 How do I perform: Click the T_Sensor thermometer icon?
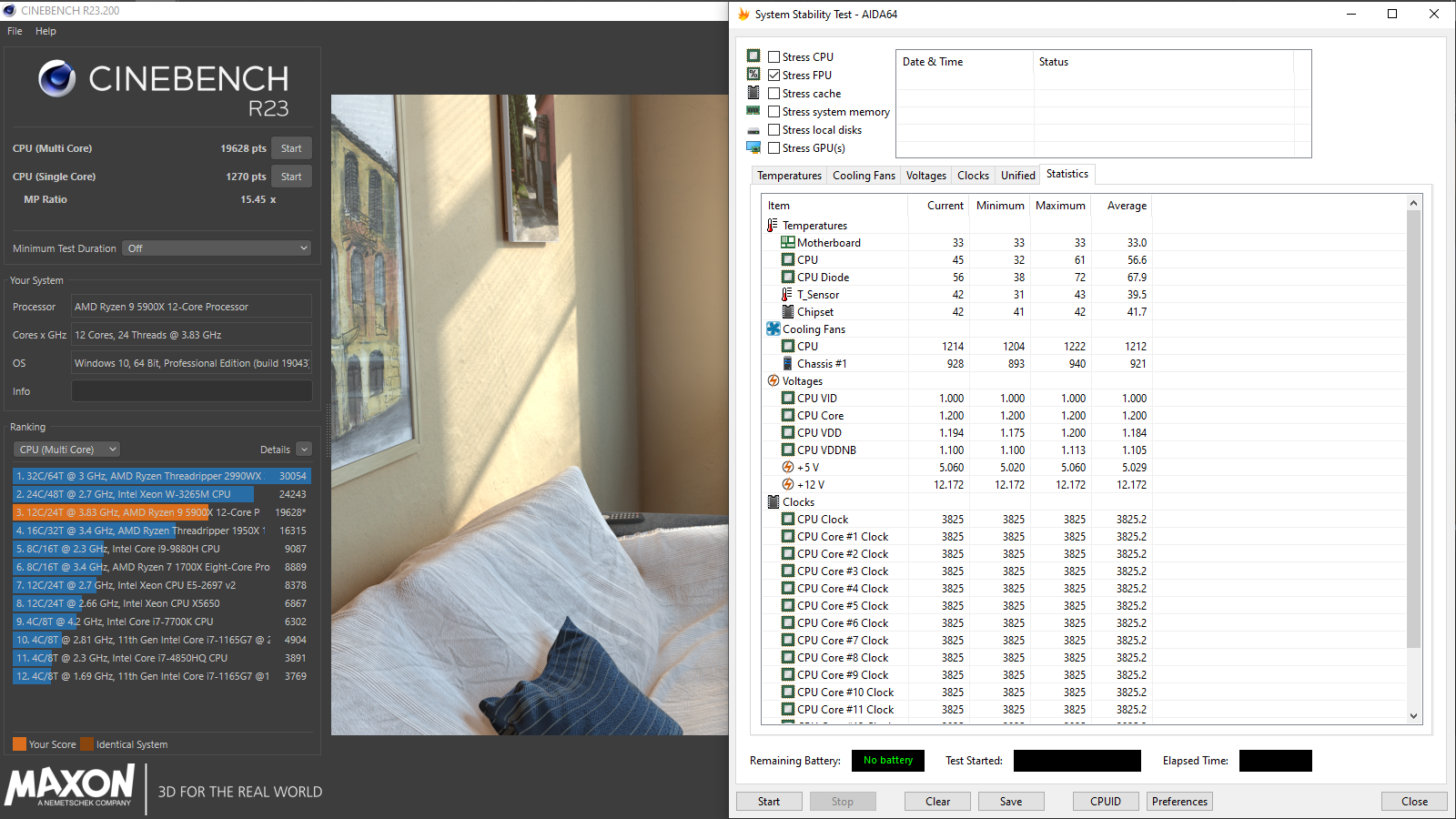click(788, 294)
